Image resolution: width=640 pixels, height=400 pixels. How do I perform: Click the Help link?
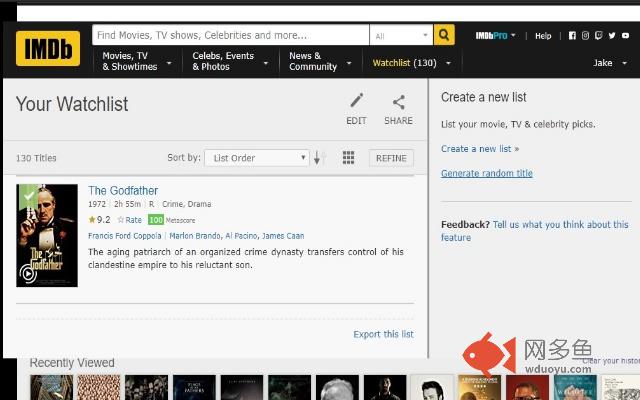point(543,36)
